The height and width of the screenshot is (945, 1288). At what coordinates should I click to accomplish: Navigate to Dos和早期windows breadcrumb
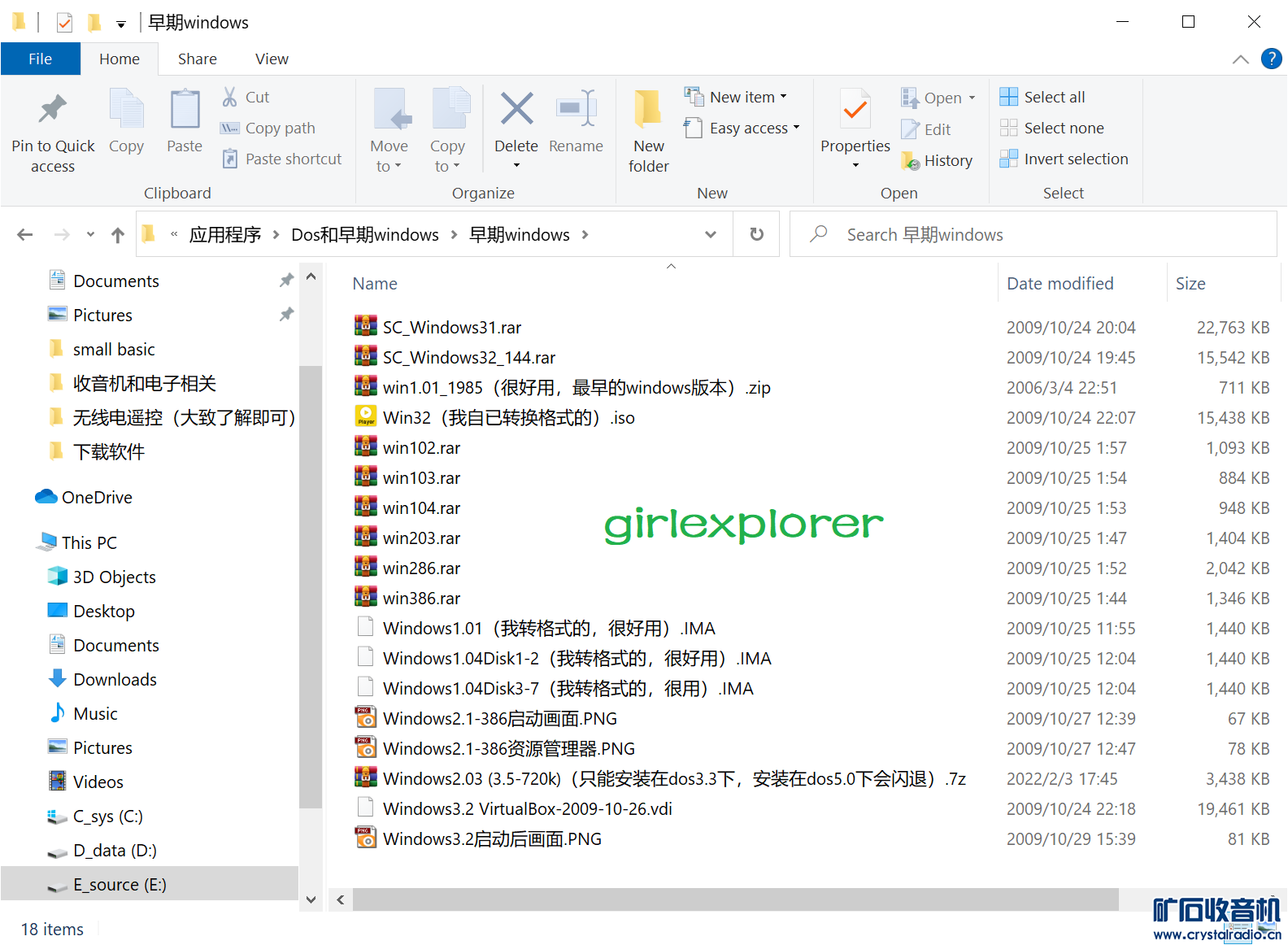pyautogui.click(x=365, y=235)
